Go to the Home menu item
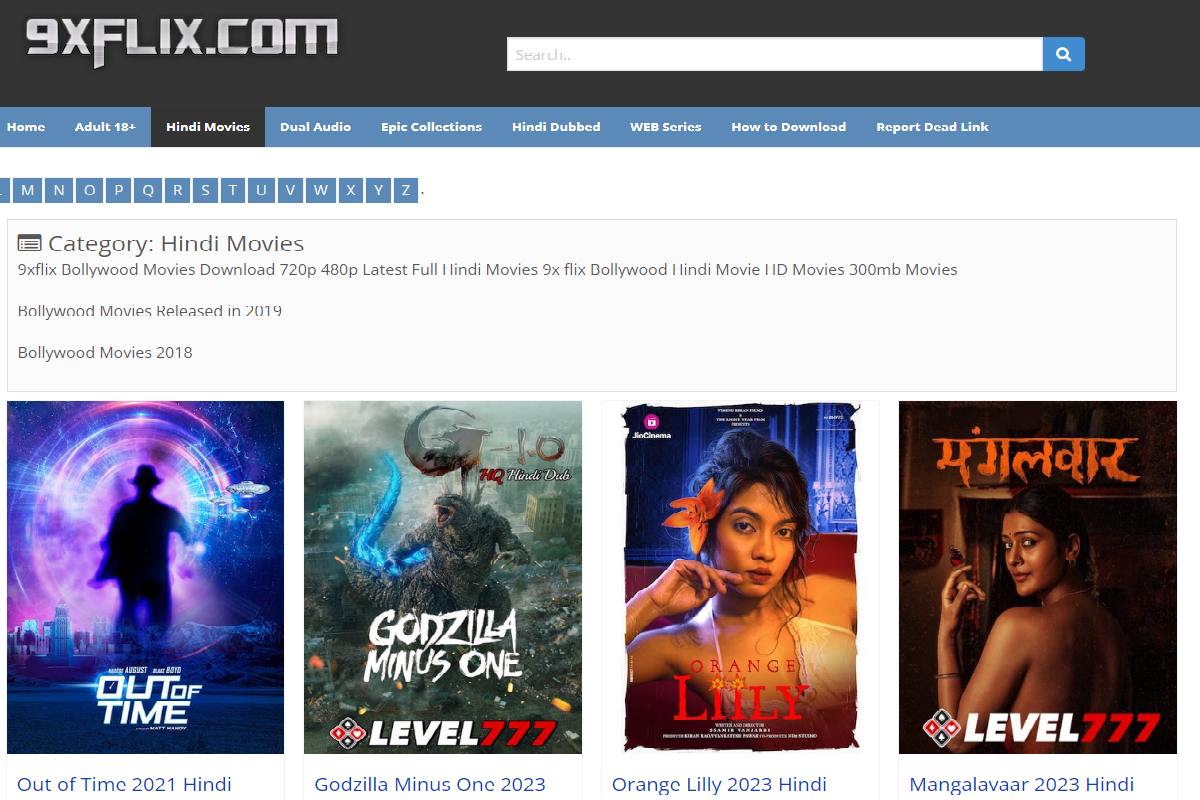The width and height of the screenshot is (1200, 800). tap(26, 127)
